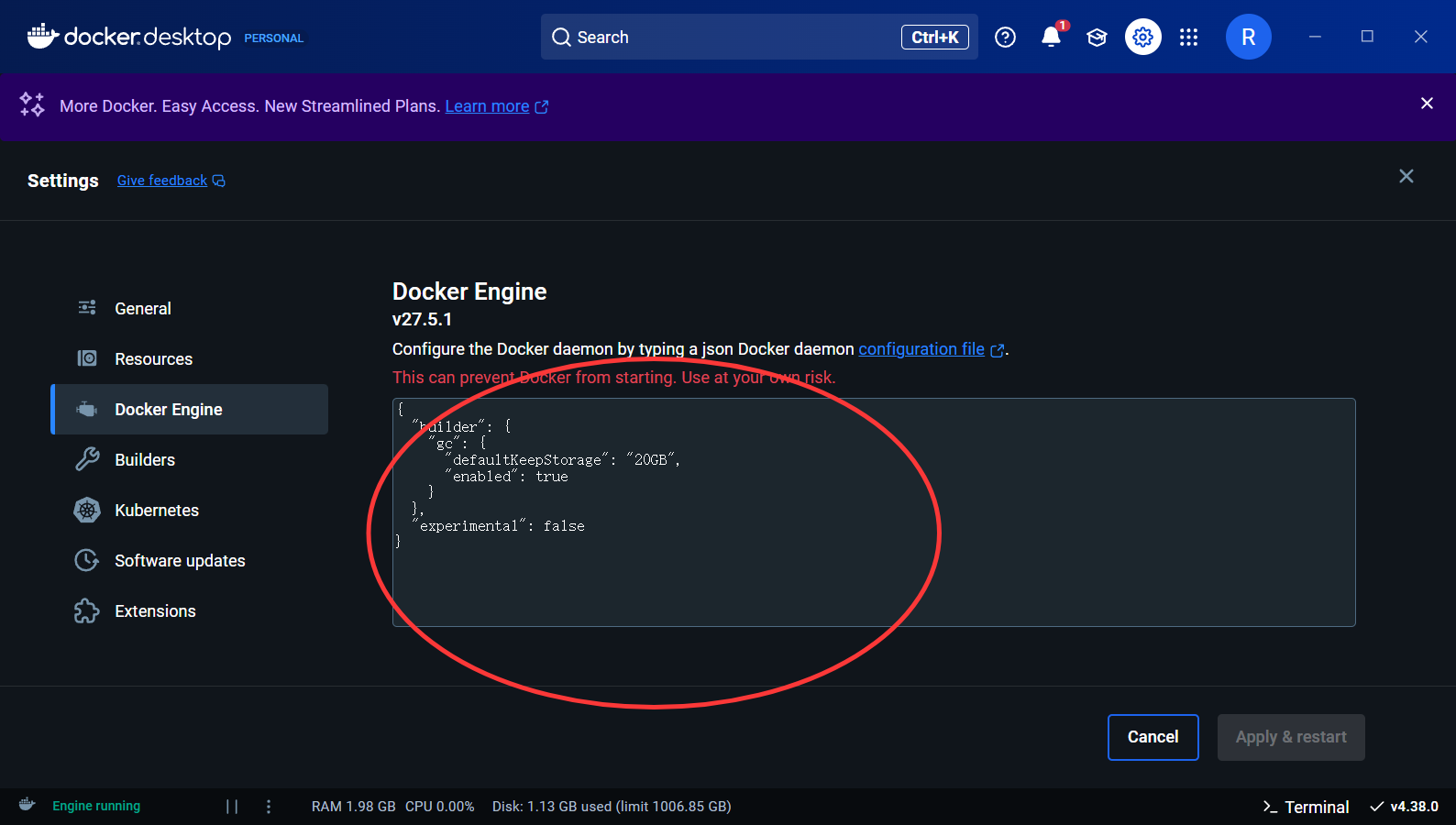Open the Software updates settings section

[x=189, y=560]
